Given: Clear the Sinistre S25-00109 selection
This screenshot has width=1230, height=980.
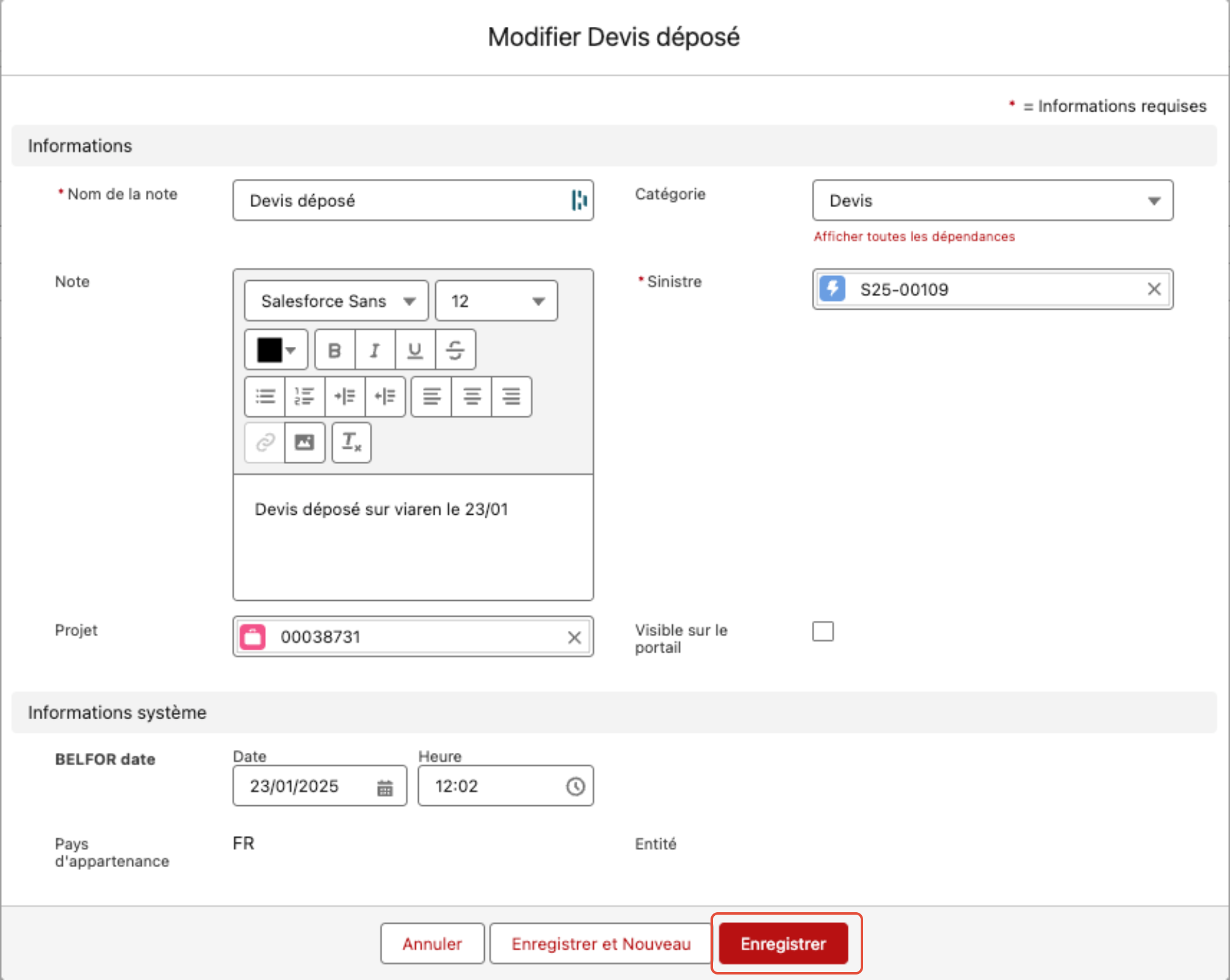Looking at the screenshot, I should 1154,289.
